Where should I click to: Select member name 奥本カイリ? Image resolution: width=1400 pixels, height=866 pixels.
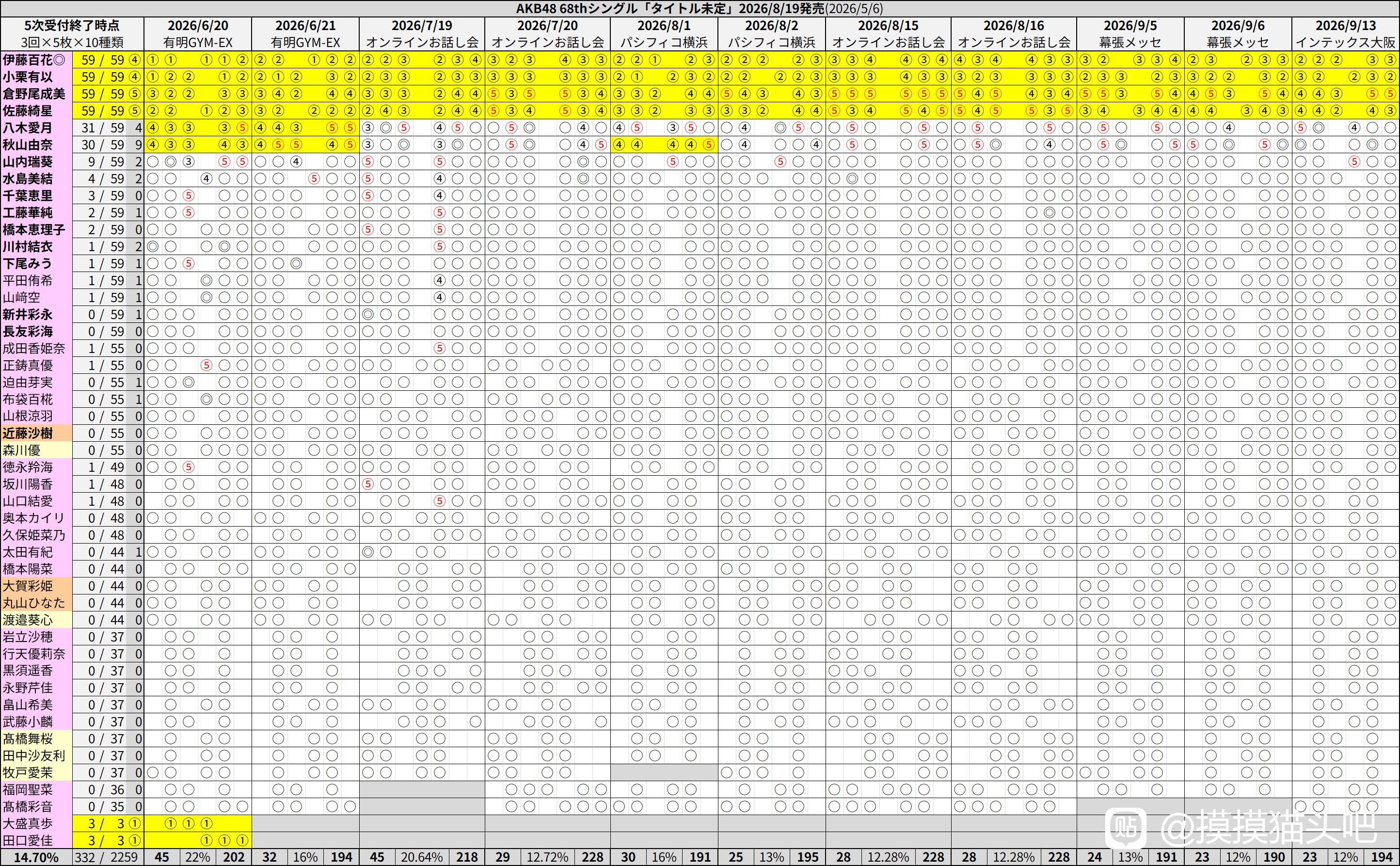coord(34,518)
